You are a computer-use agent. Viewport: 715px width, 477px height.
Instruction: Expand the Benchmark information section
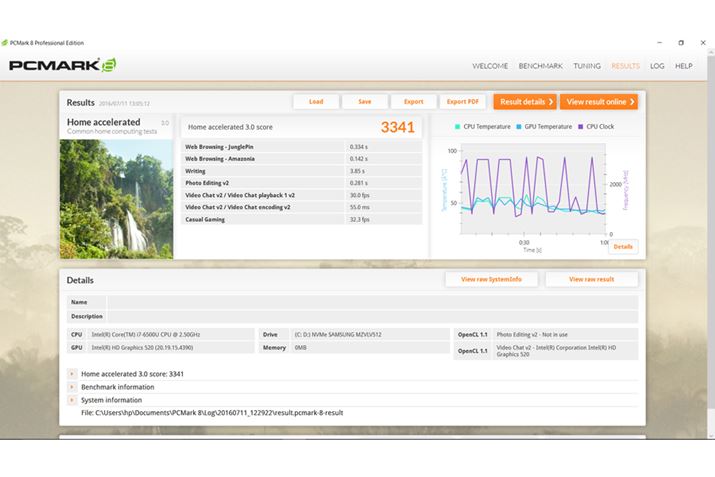pyautogui.click(x=72, y=387)
